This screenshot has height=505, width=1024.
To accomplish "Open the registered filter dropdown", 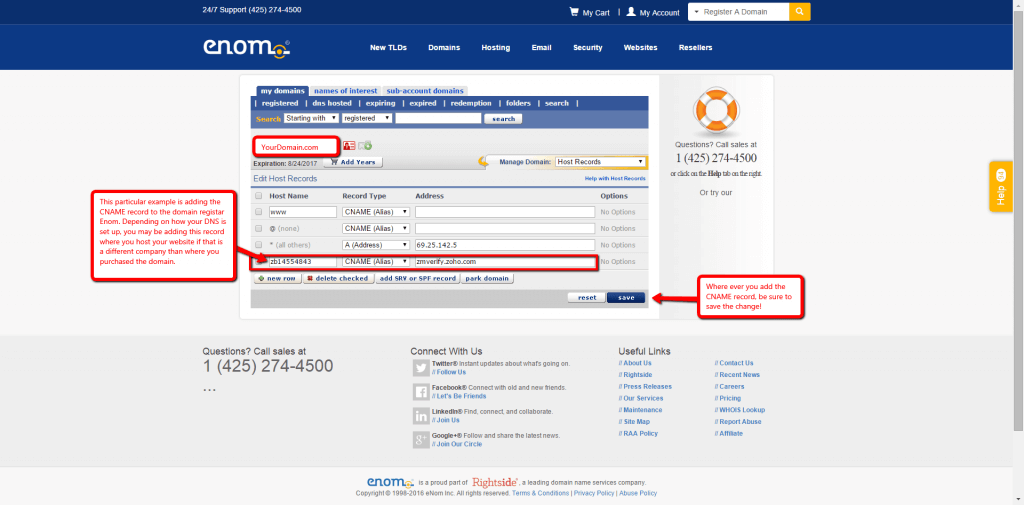I will (366, 118).
